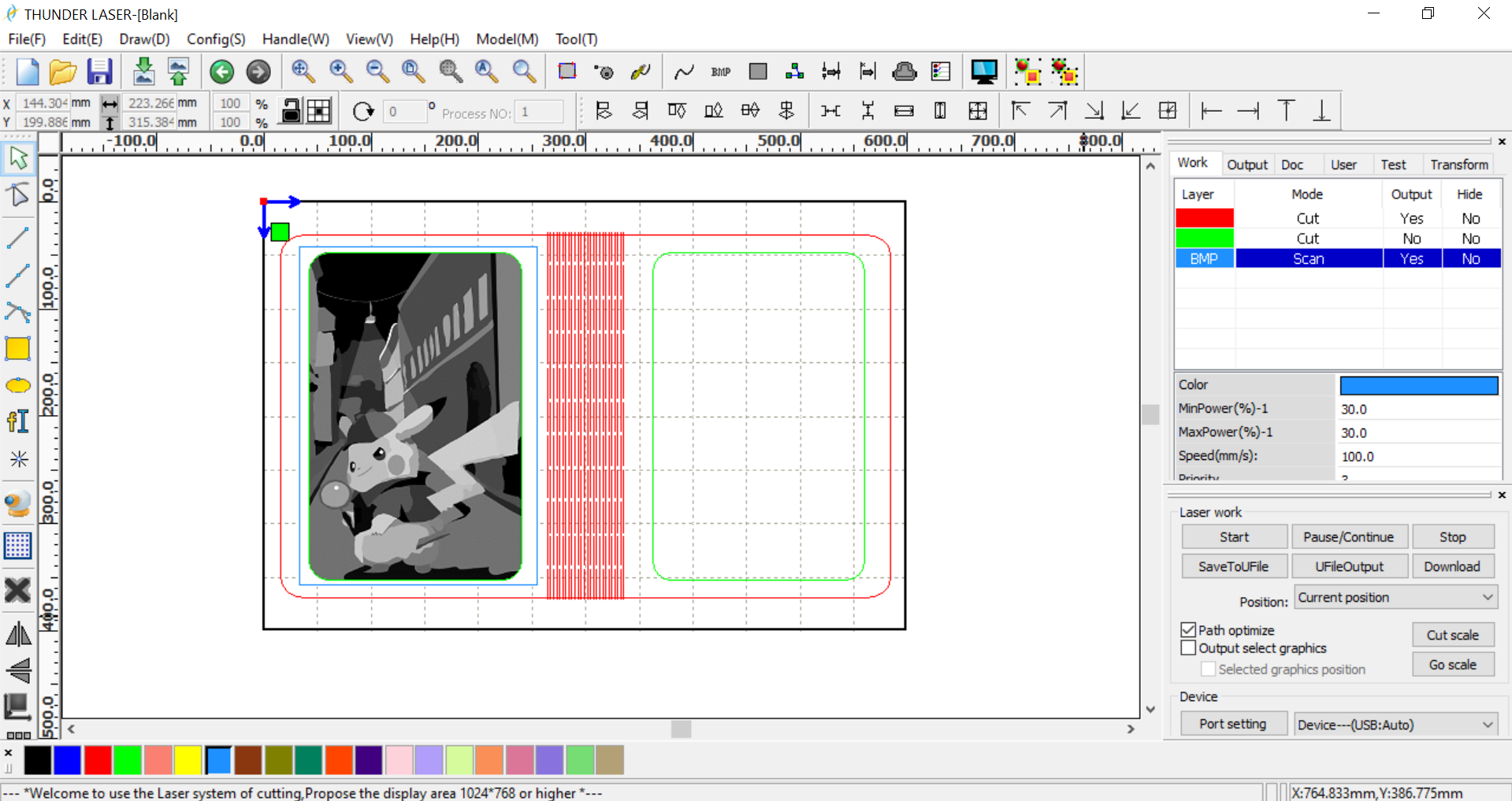This screenshot has height=801, width=1512.
Task: Click the UFileOutput button
Action: click(x=1348, y=566)
